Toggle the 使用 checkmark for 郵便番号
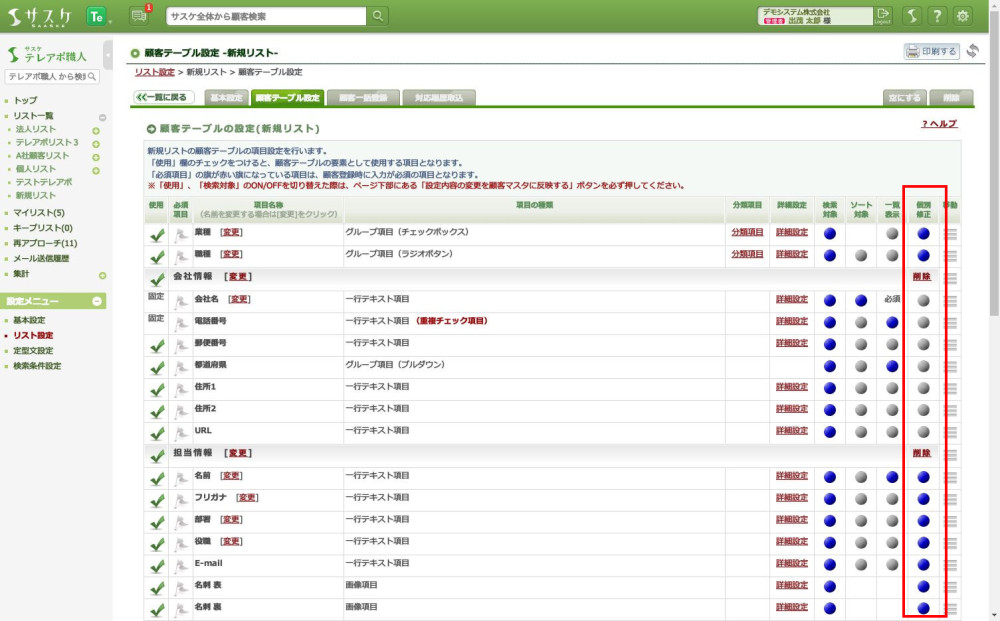This screenshot has width=1000, height=621. [156, 344]
